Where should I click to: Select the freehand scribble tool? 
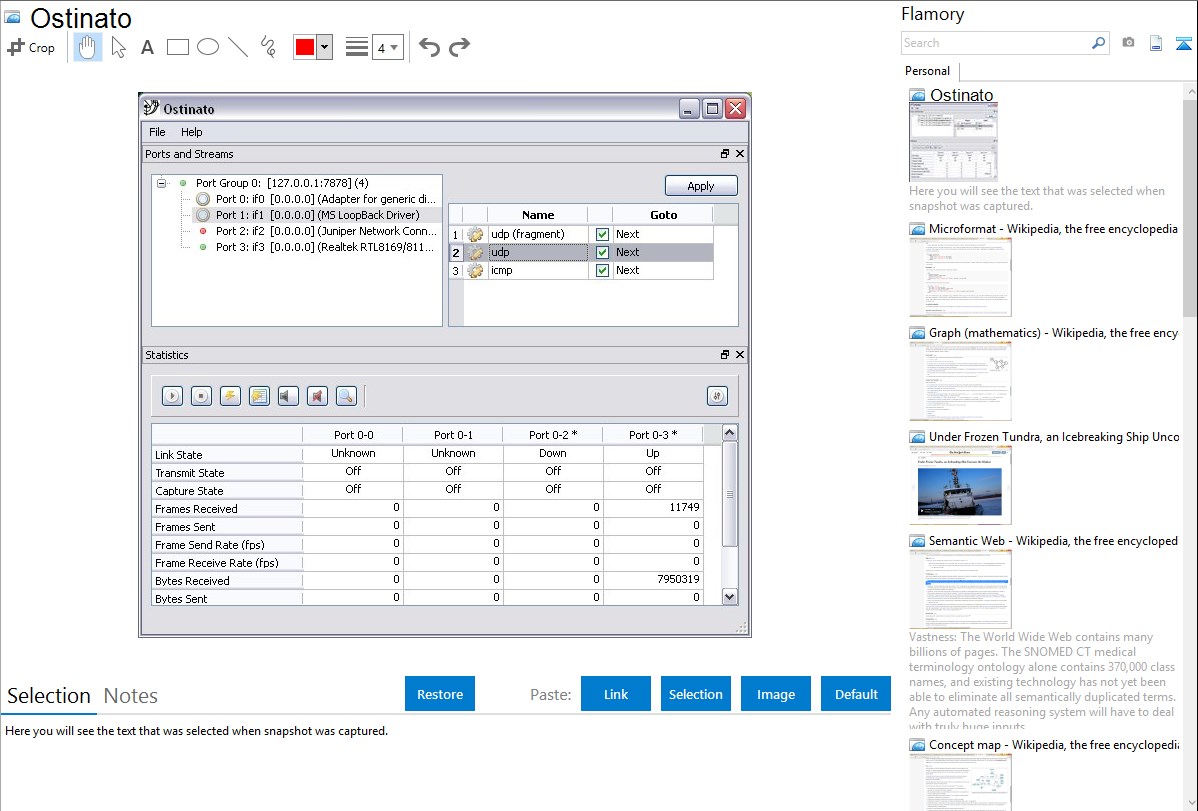click(x=268, y=47)
